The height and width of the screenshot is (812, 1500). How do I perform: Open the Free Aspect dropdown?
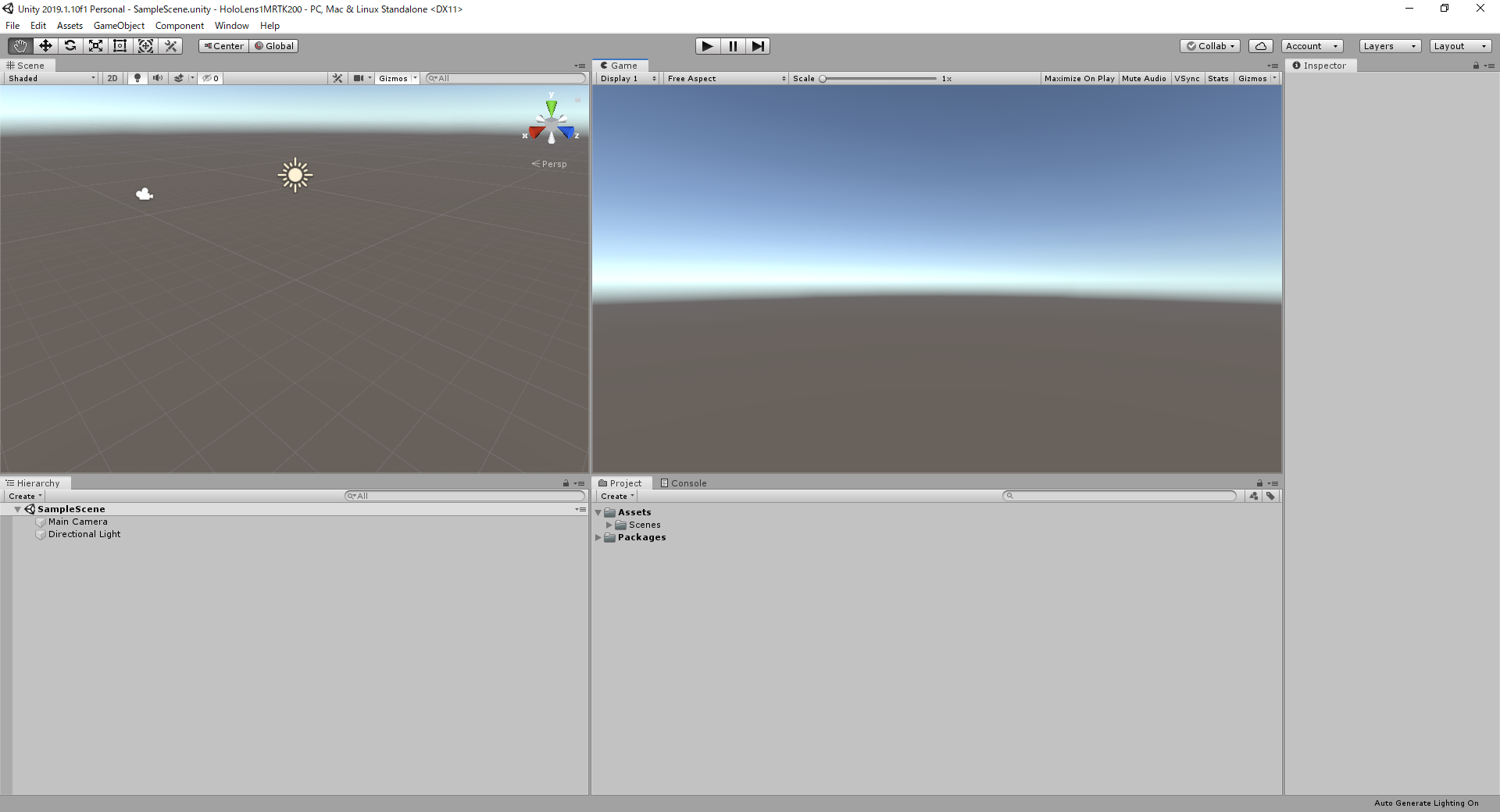[726, 78]
